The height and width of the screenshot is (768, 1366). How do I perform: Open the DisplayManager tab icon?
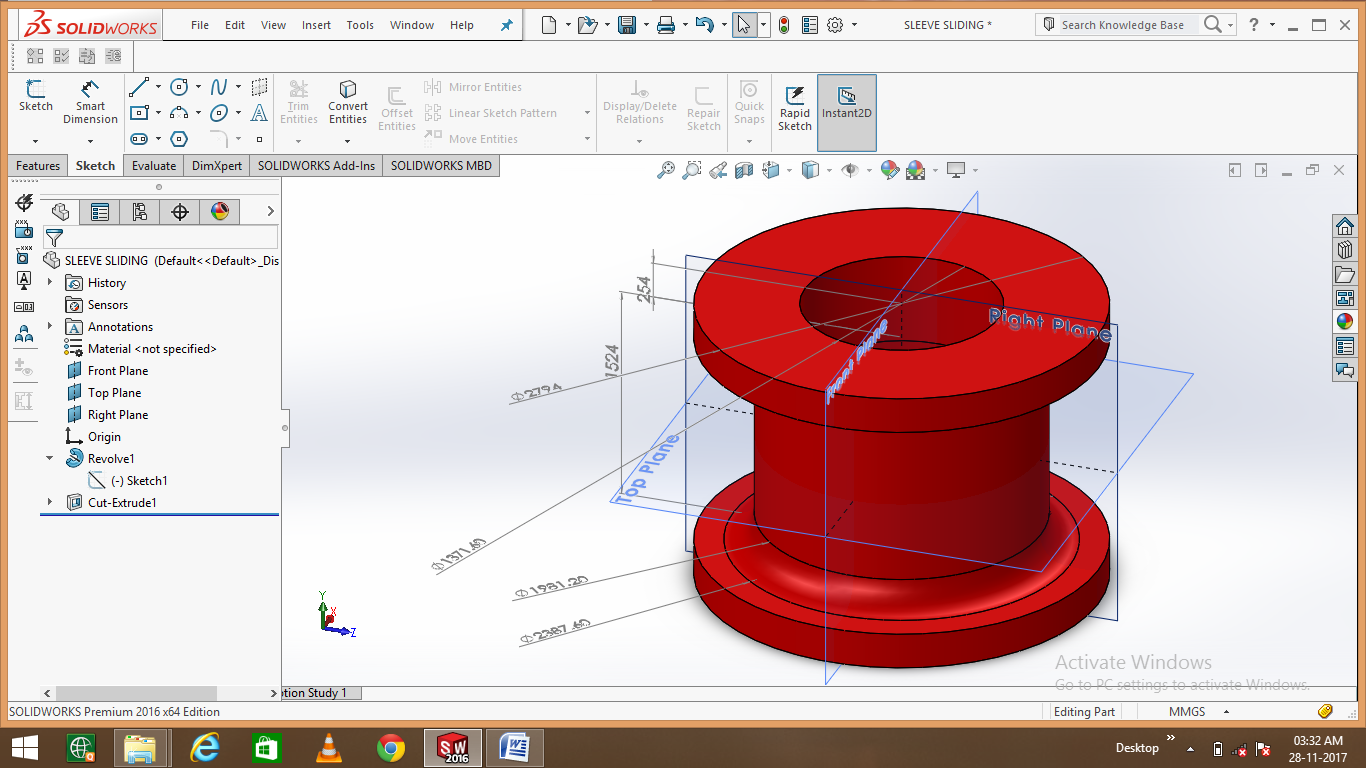tap(220, 211)
